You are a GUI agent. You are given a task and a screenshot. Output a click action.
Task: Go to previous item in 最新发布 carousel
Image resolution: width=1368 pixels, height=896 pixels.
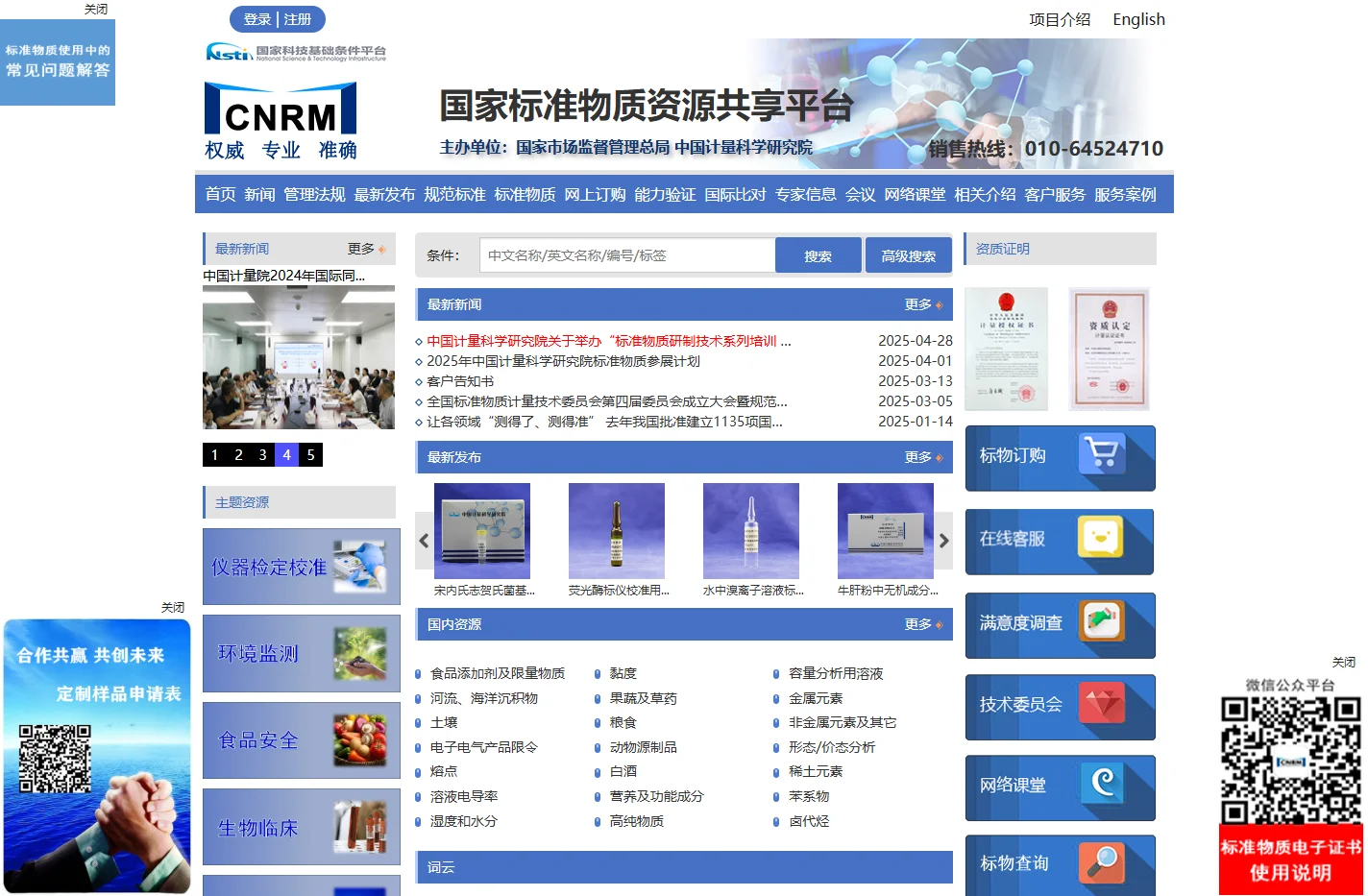click(x=424, y=541)
